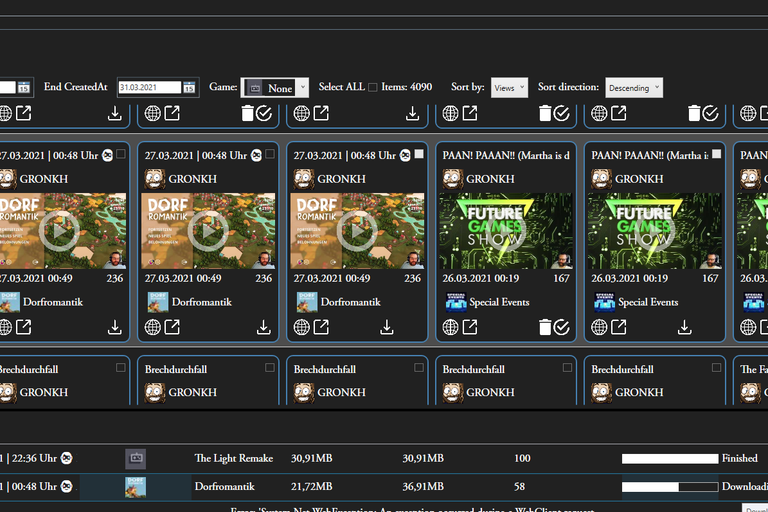Viewport: 768px width, 512px height.
Task: Download the Dorfromantik card cut off at left edge
Action: pos(115,327)
